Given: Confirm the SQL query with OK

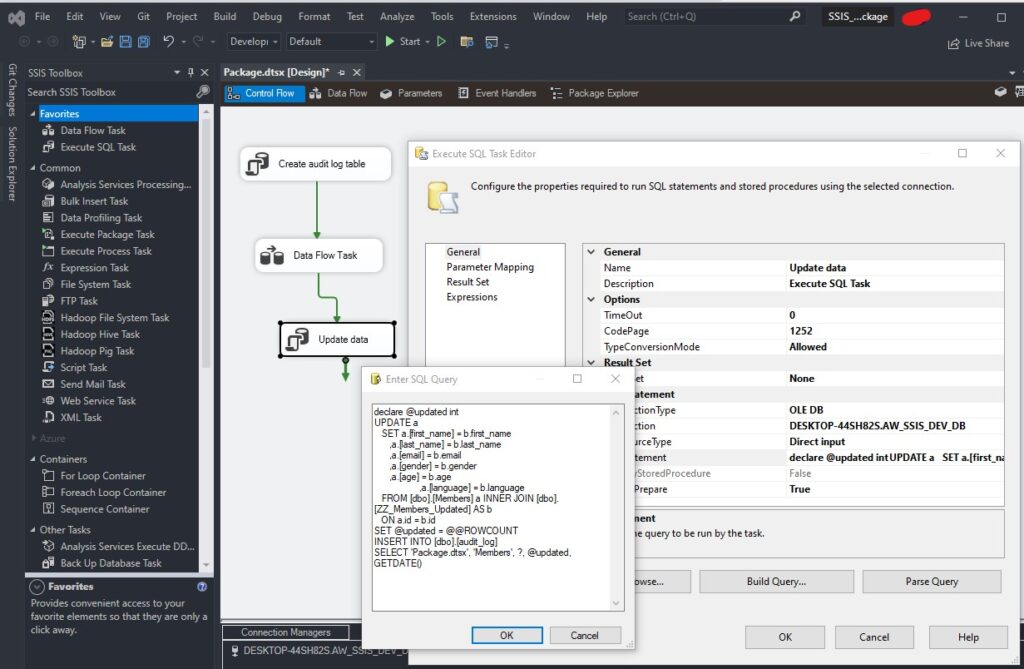Looking at the screenshot, I should [x=508, y=635].
